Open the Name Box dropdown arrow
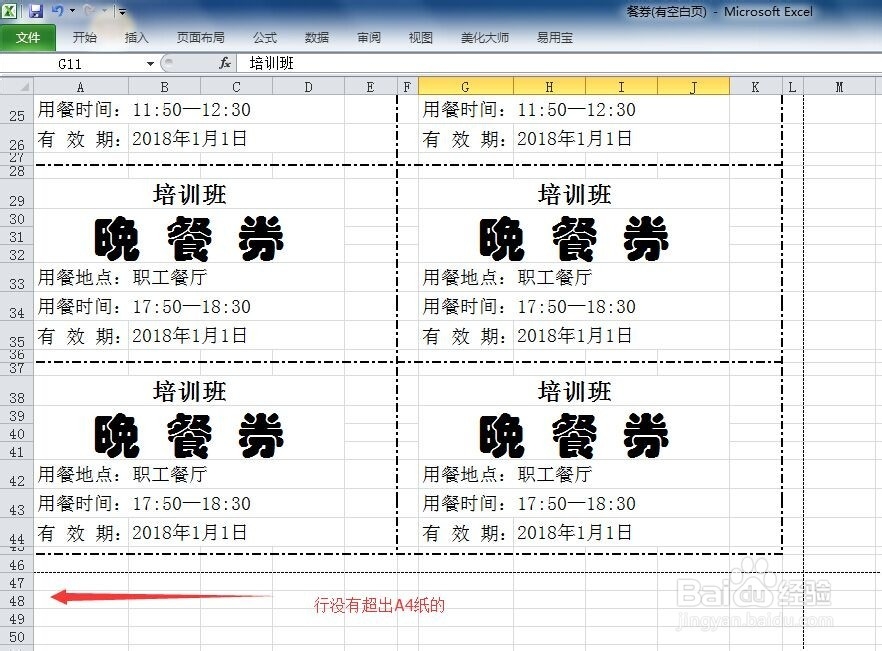Image resolution: width=882 pixels, height=651 pixels. (x=150, y=62)
